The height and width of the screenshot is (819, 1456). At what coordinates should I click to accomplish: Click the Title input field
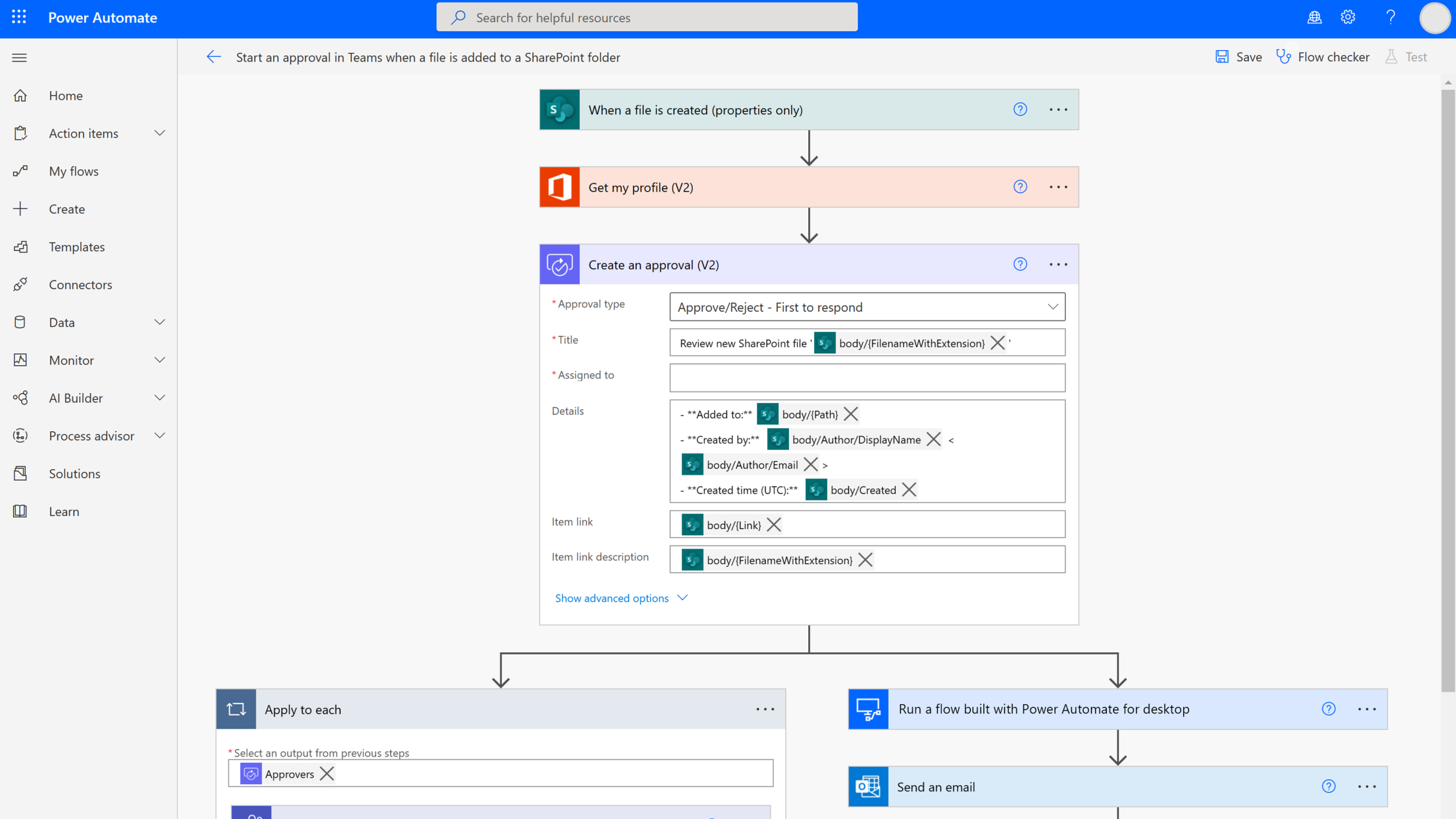click(867, 342)
